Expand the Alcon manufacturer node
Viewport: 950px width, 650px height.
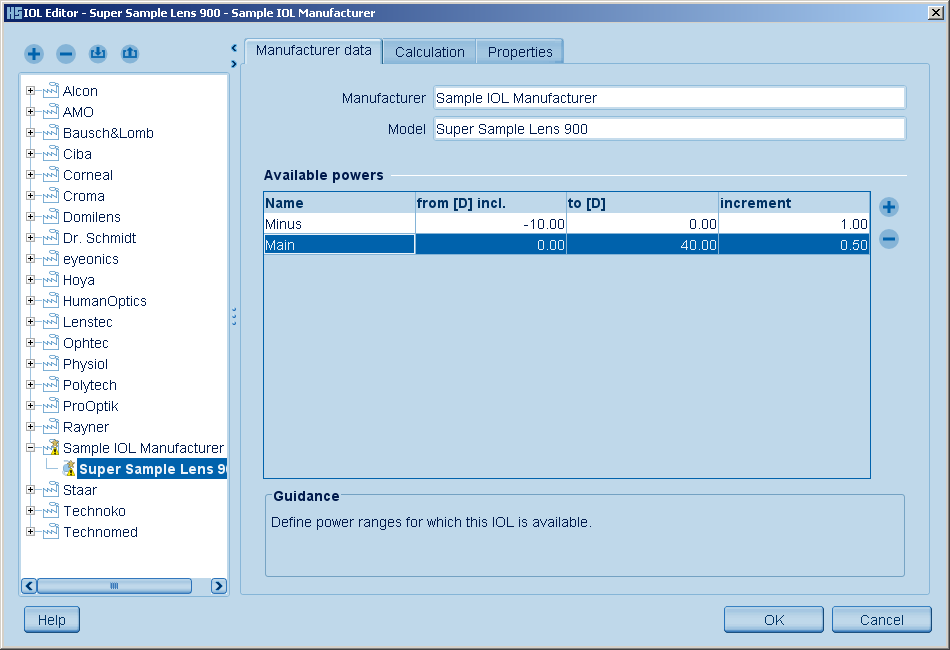click(x=30, y=91)
